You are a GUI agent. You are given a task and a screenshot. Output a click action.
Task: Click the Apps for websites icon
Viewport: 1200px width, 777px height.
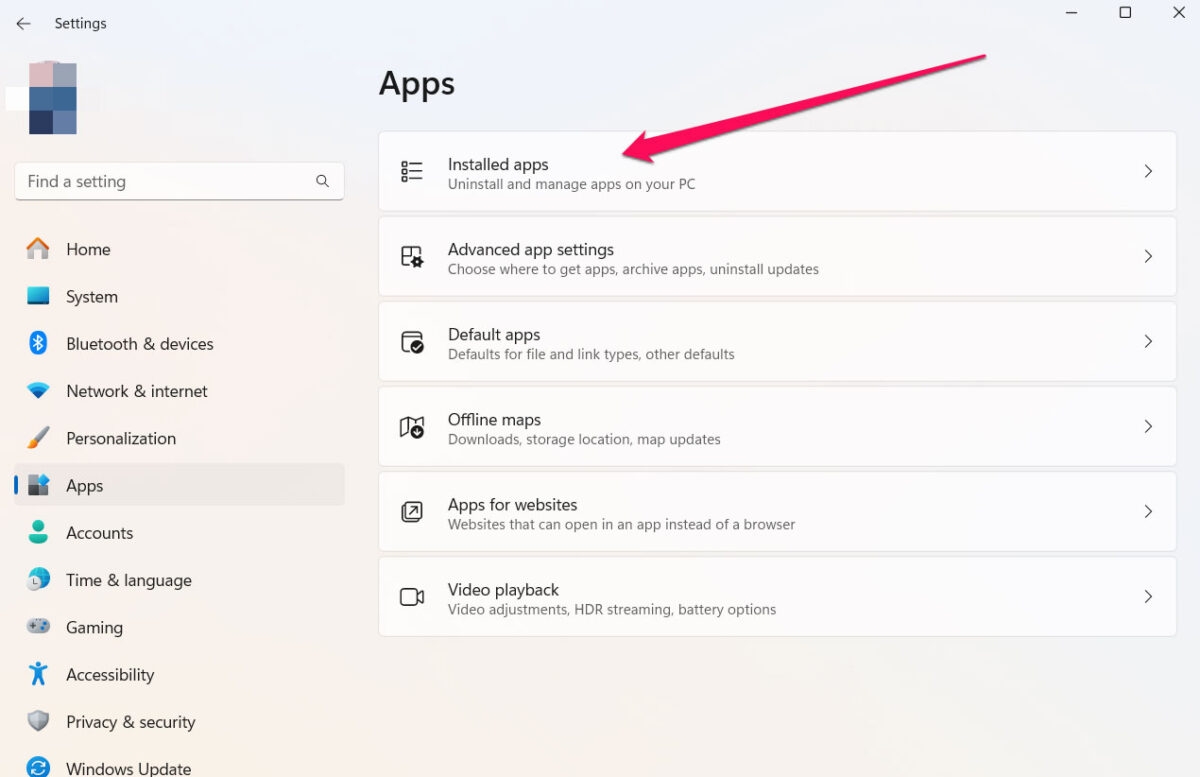[412, 512]
